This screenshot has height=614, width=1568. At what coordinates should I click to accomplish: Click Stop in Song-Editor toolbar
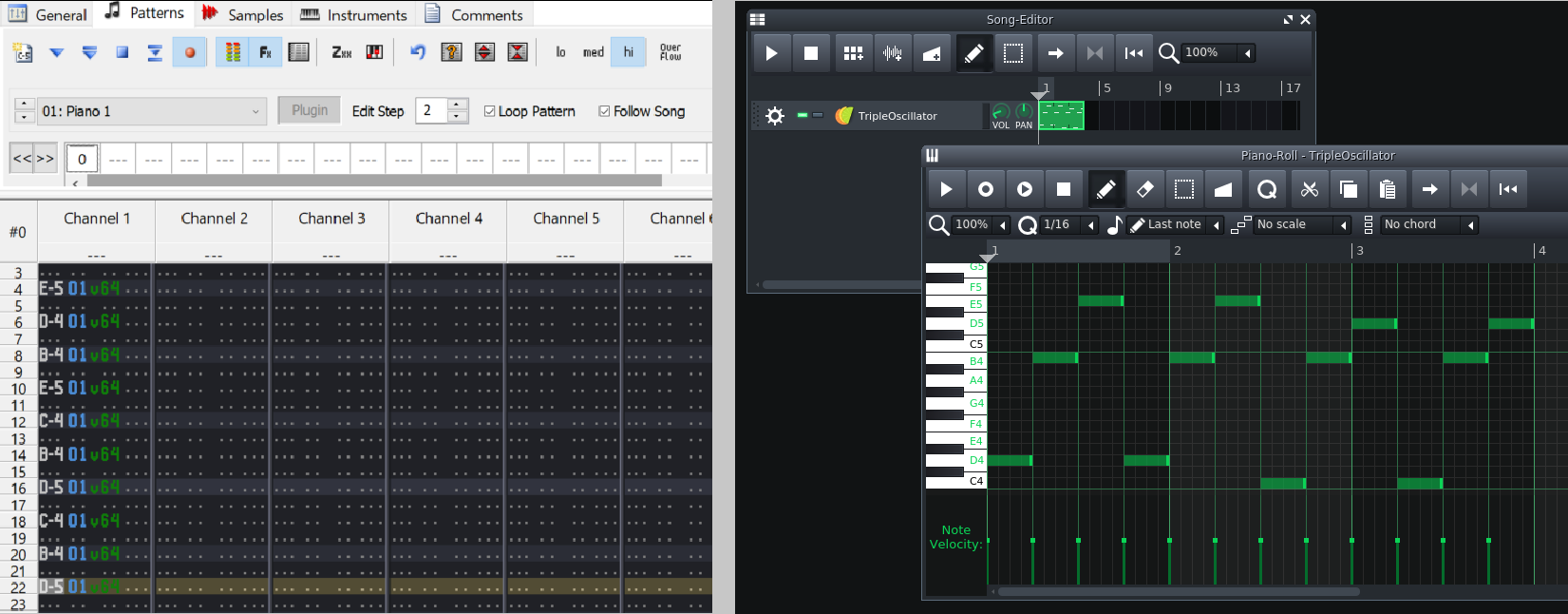[x=811, y=53]
